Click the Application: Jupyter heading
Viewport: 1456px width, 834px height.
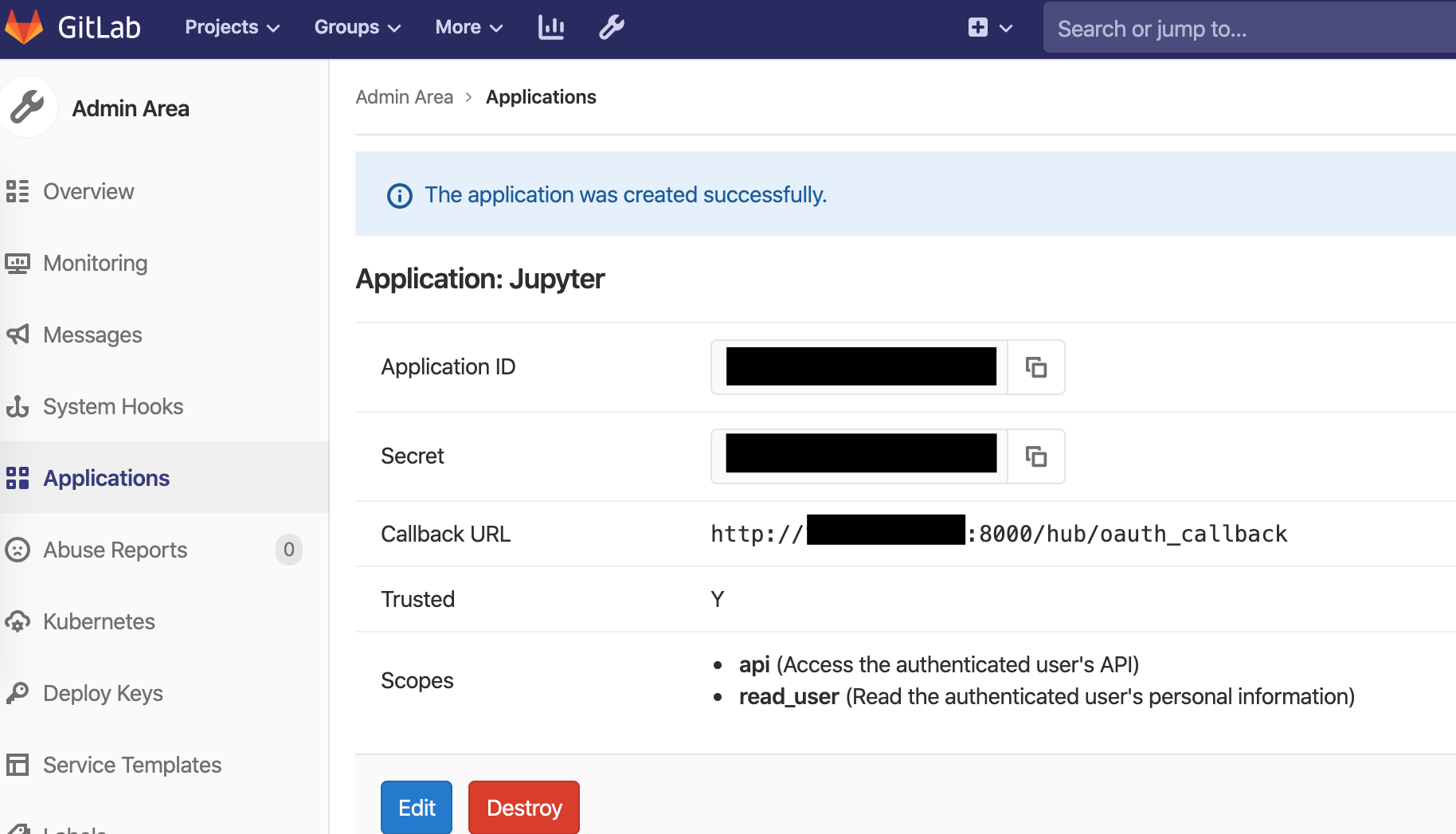point(480,279)
